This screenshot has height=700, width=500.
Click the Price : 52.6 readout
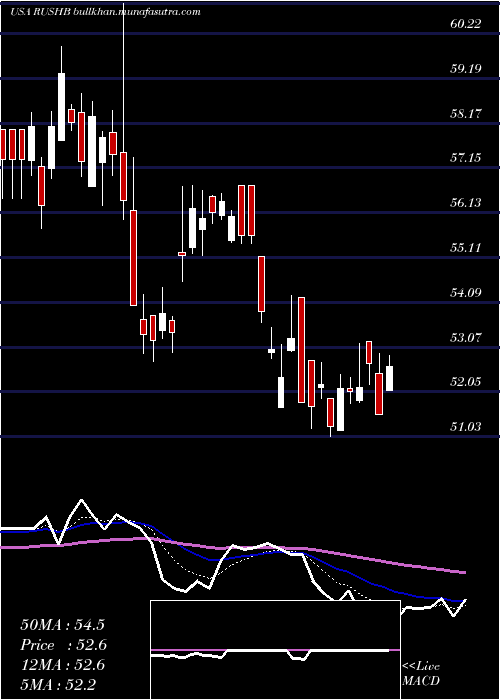coord(62,645)
